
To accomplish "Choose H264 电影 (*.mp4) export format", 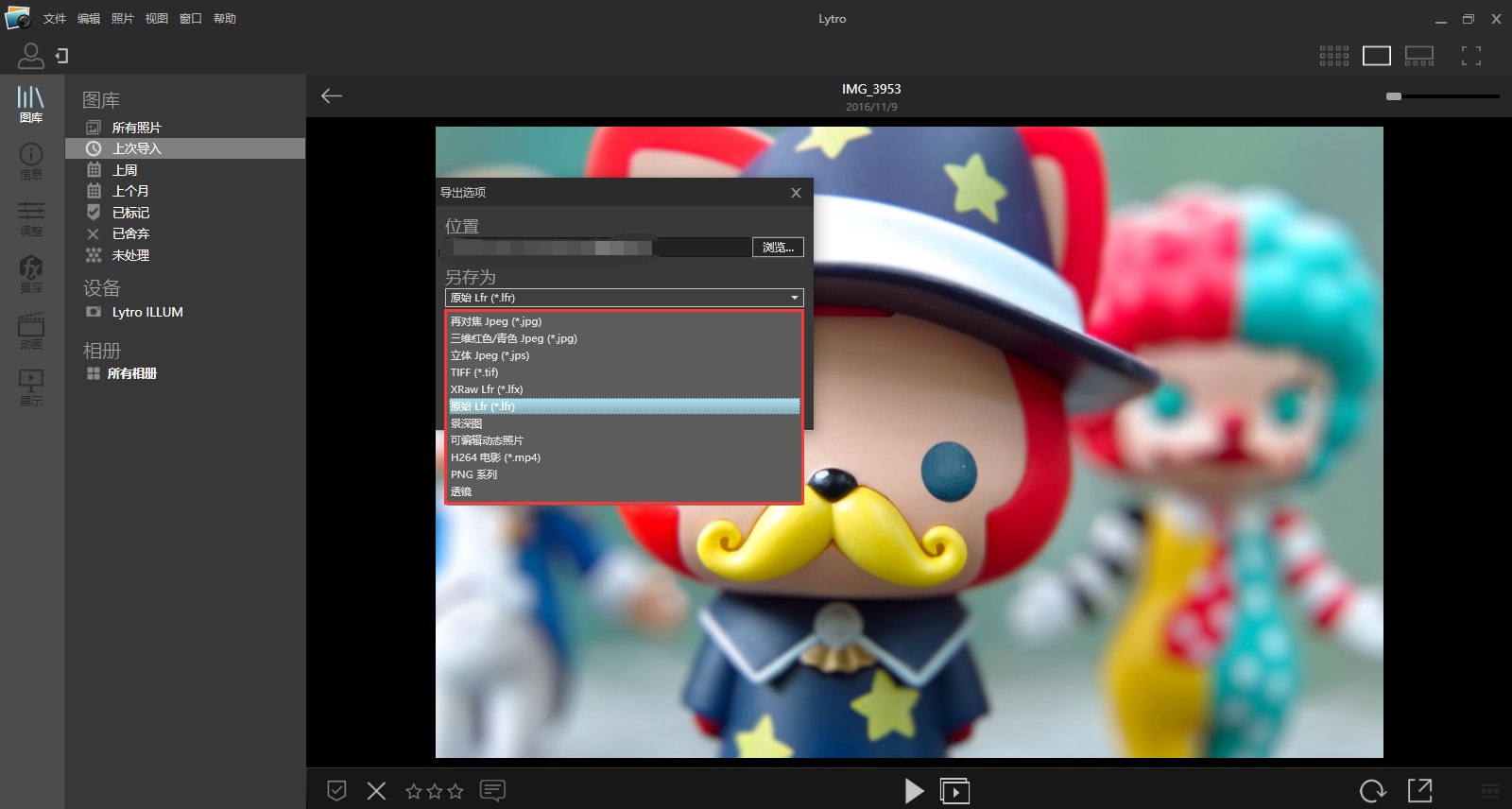I will point(495,457).
